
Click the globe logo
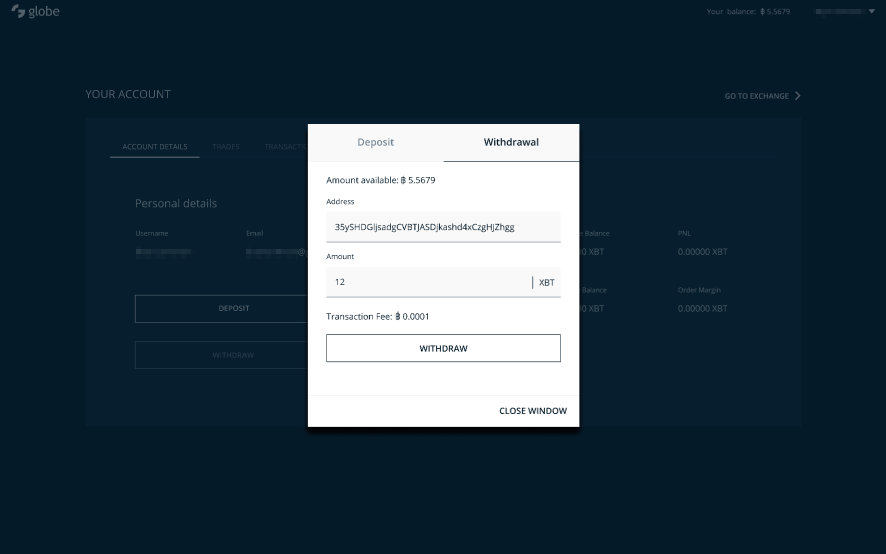pos(36,11)
